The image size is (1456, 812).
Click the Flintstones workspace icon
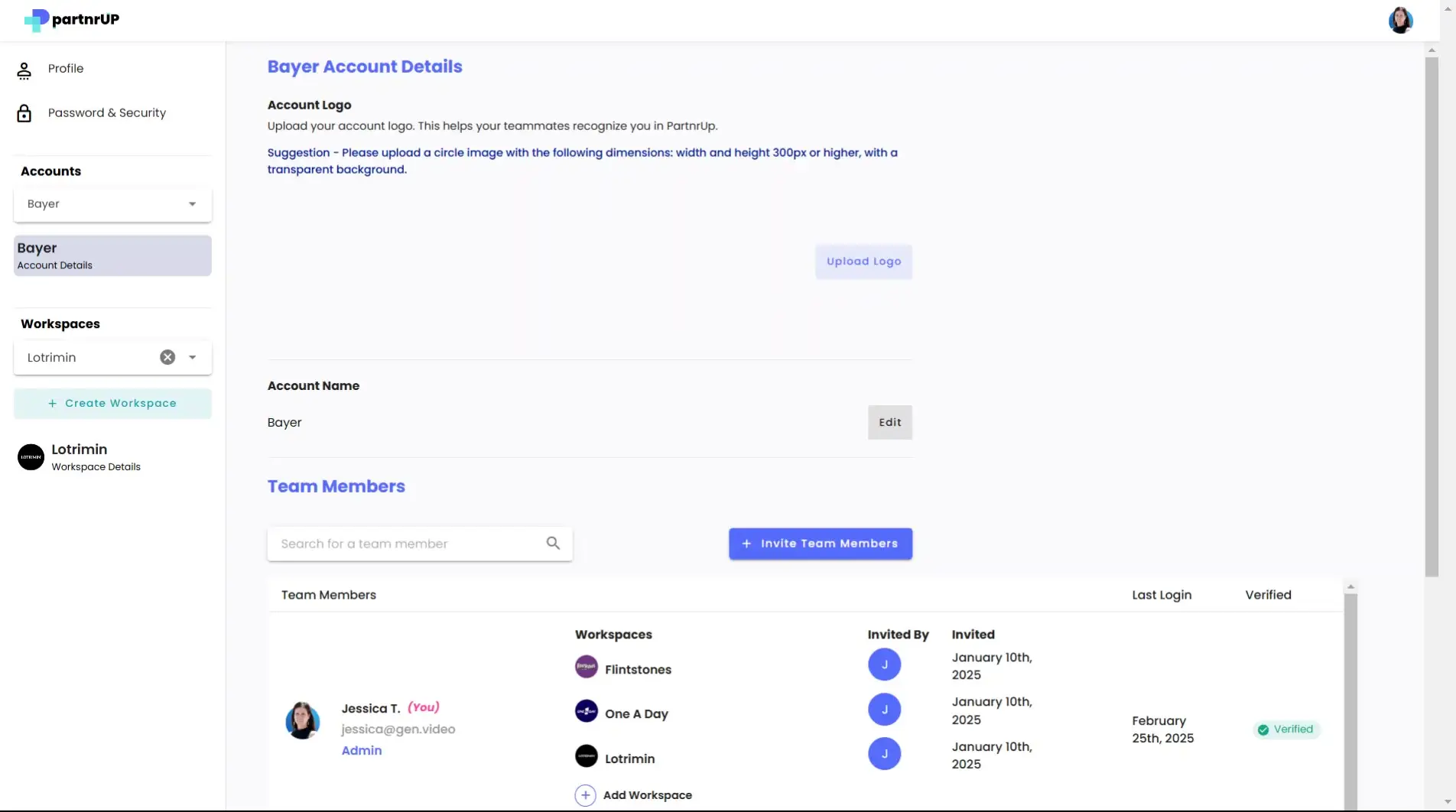pyautogui.click(x=585, y=666)
